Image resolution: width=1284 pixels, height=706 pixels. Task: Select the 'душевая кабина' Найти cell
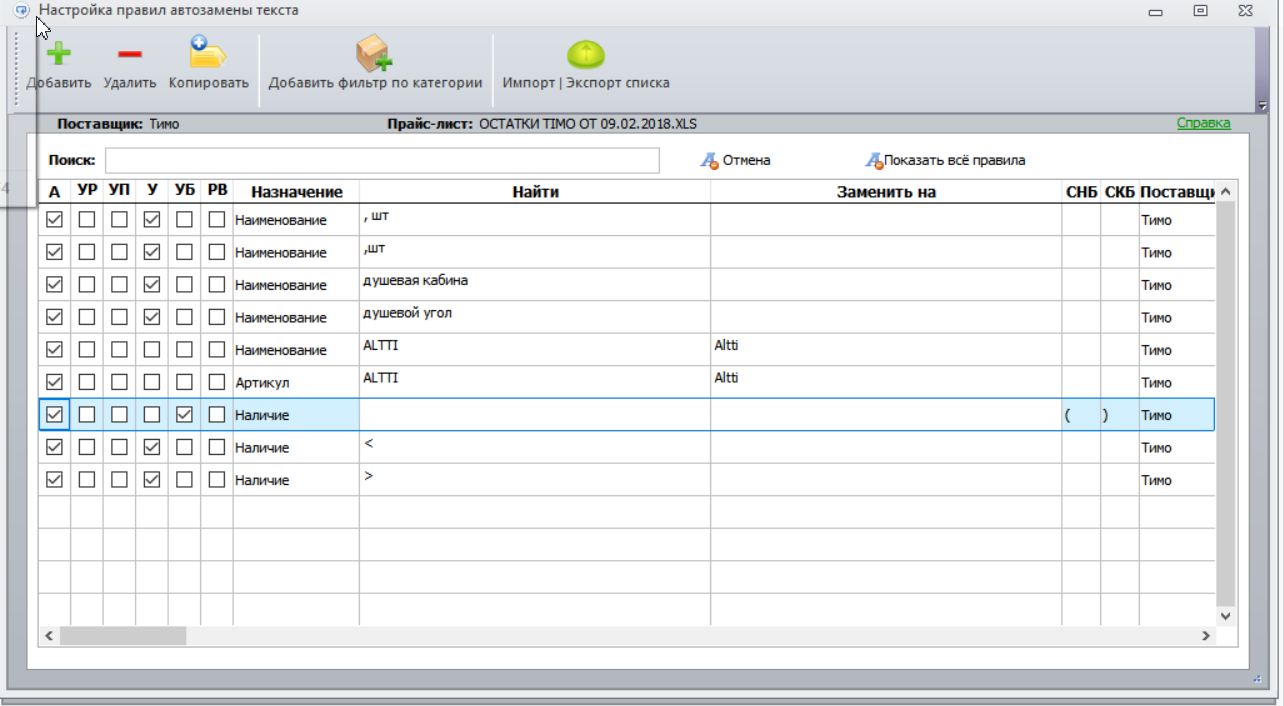tap(535, 284)
